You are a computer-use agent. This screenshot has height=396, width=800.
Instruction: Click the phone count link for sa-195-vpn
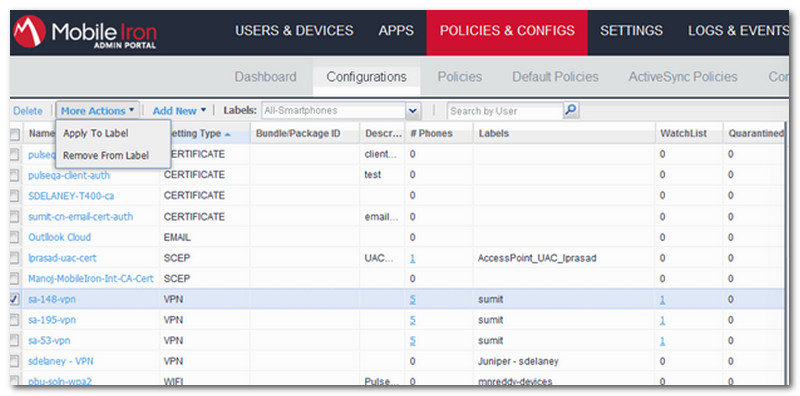tap(412, 320)
